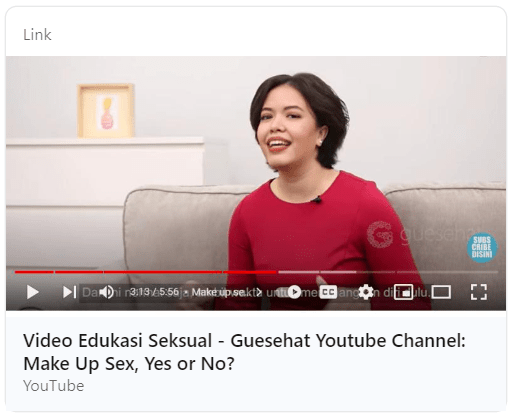Click the 3:13 / 5:56 time display
The width and height of the screenshot is (511, 415).
(x=154, y=292)
